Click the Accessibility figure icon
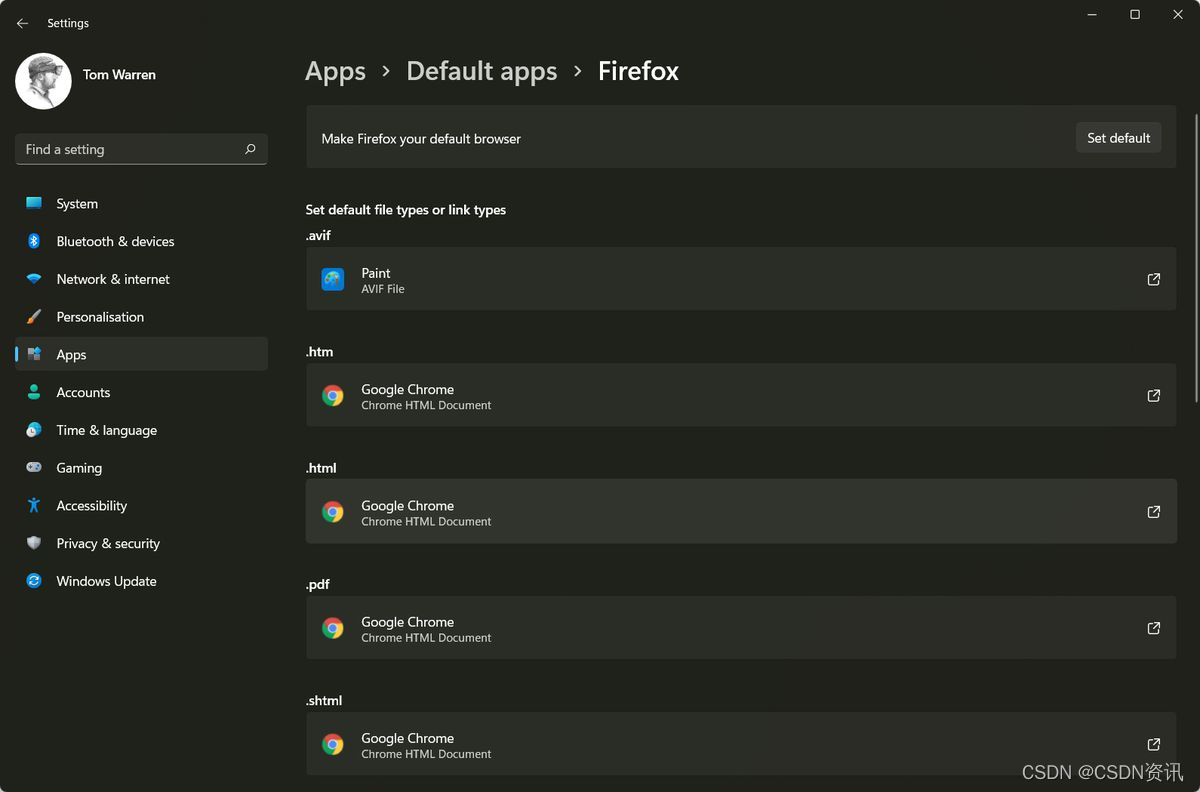 (34, 505)
